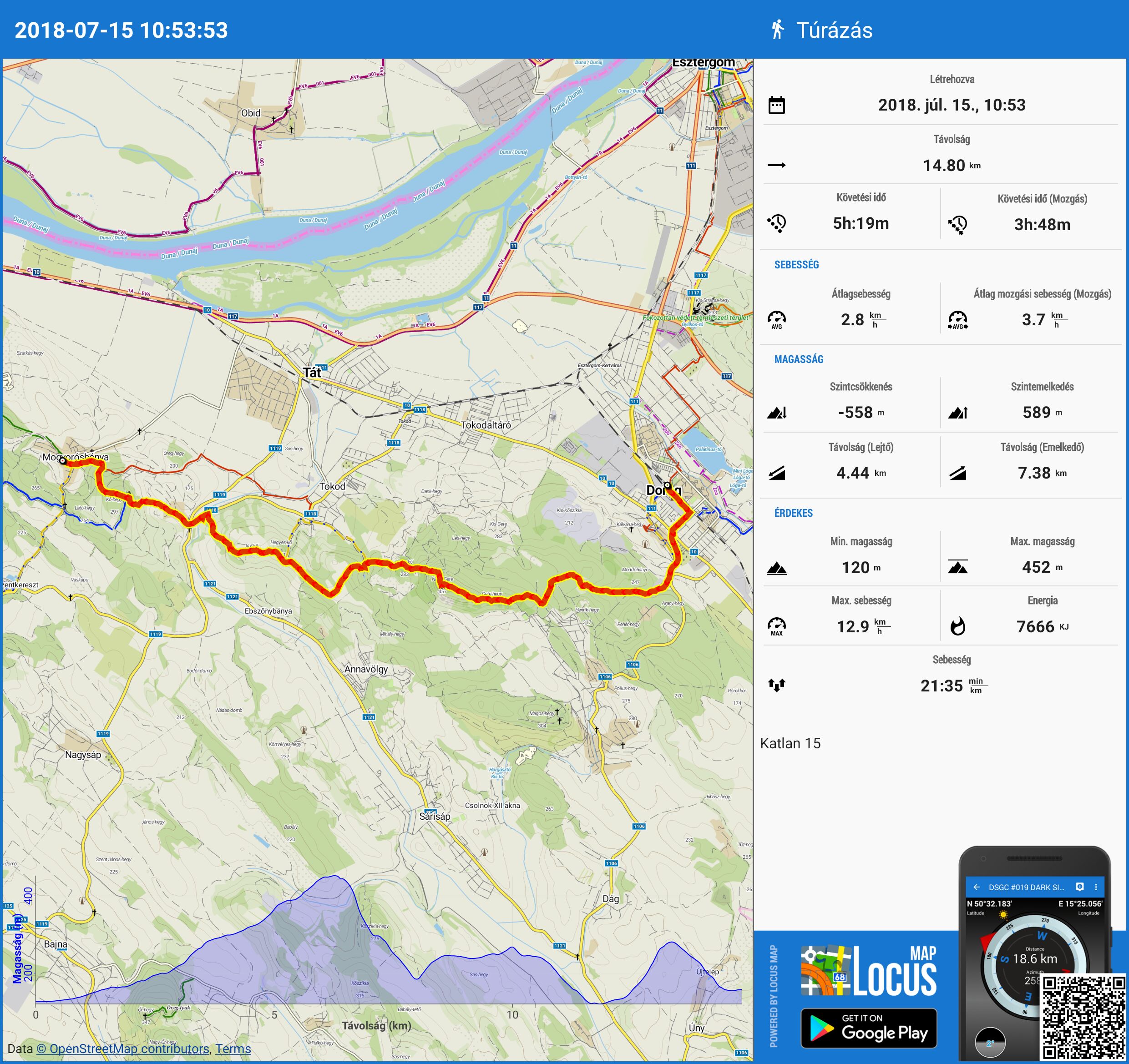Click the minimum altitude mountain icon by 120 m

pos(776,568)
